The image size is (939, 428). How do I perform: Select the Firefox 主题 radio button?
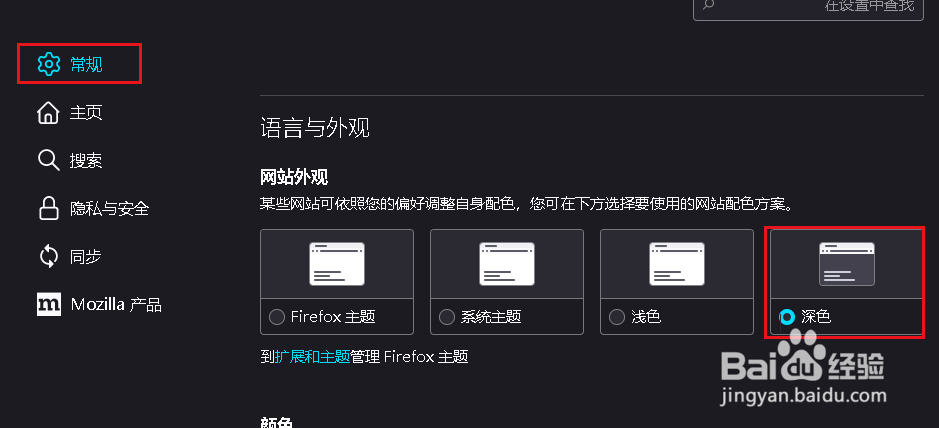[x=277, y=317]
